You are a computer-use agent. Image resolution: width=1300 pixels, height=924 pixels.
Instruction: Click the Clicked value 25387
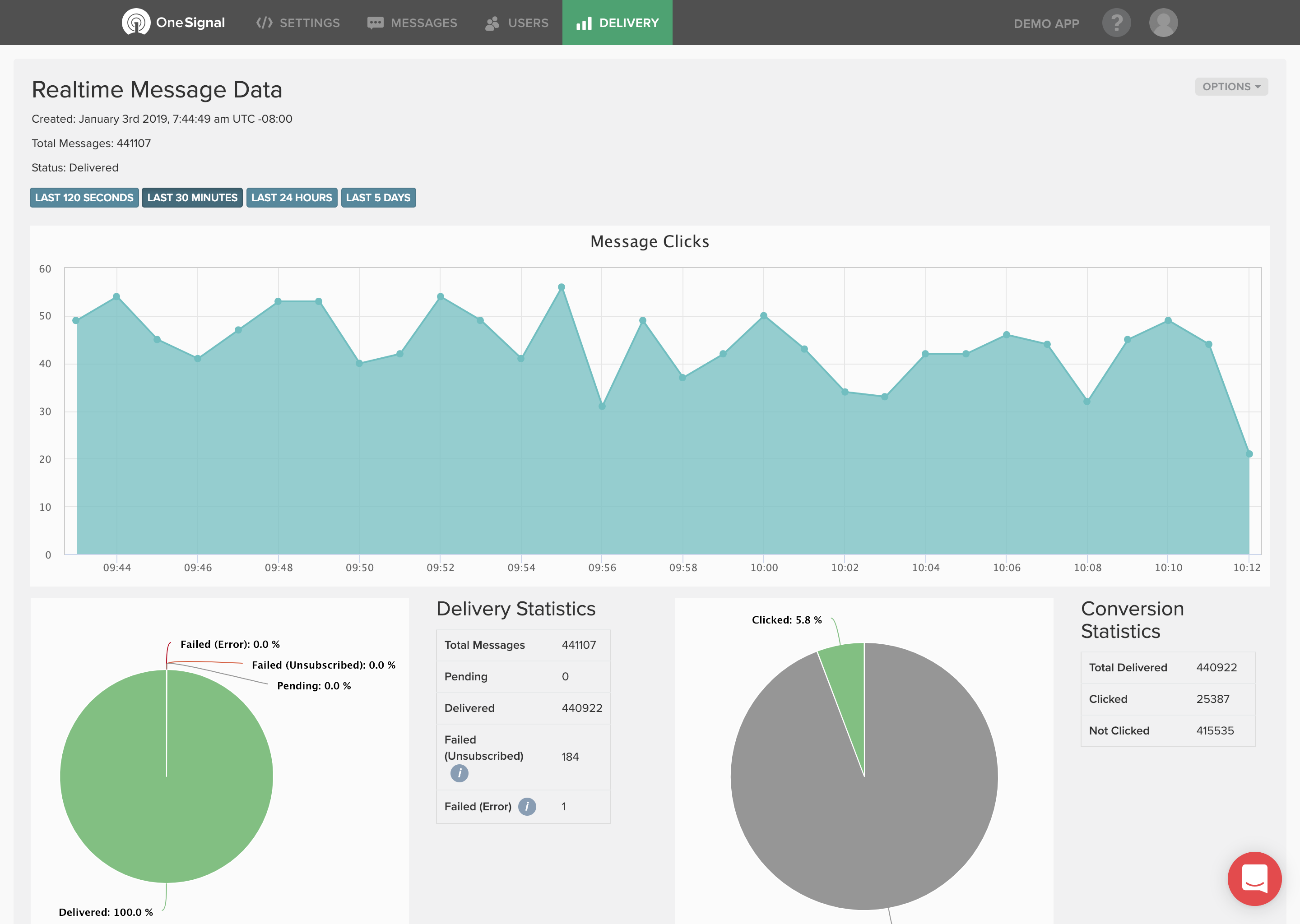1213,699
